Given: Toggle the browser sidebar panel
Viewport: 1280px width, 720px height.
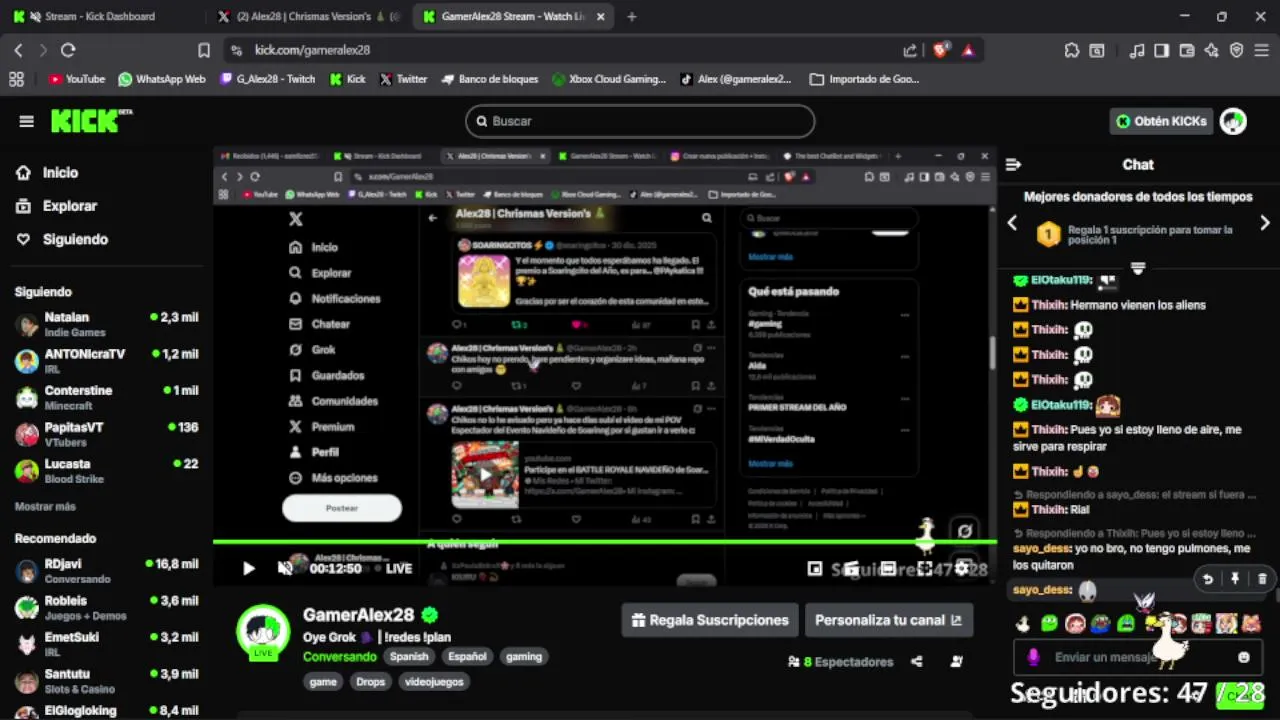Looking at the screenshot, I should tap(1161, 50).
